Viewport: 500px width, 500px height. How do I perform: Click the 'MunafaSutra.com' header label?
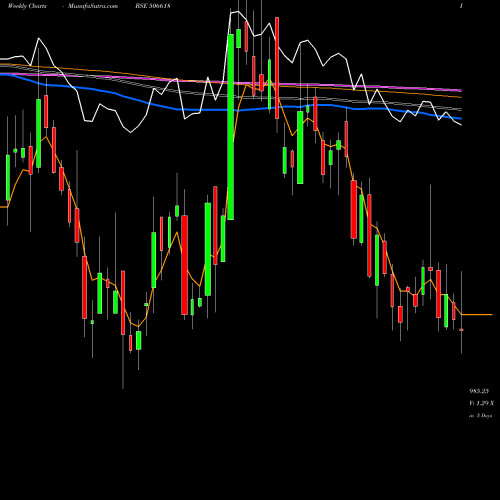(93, 6)
